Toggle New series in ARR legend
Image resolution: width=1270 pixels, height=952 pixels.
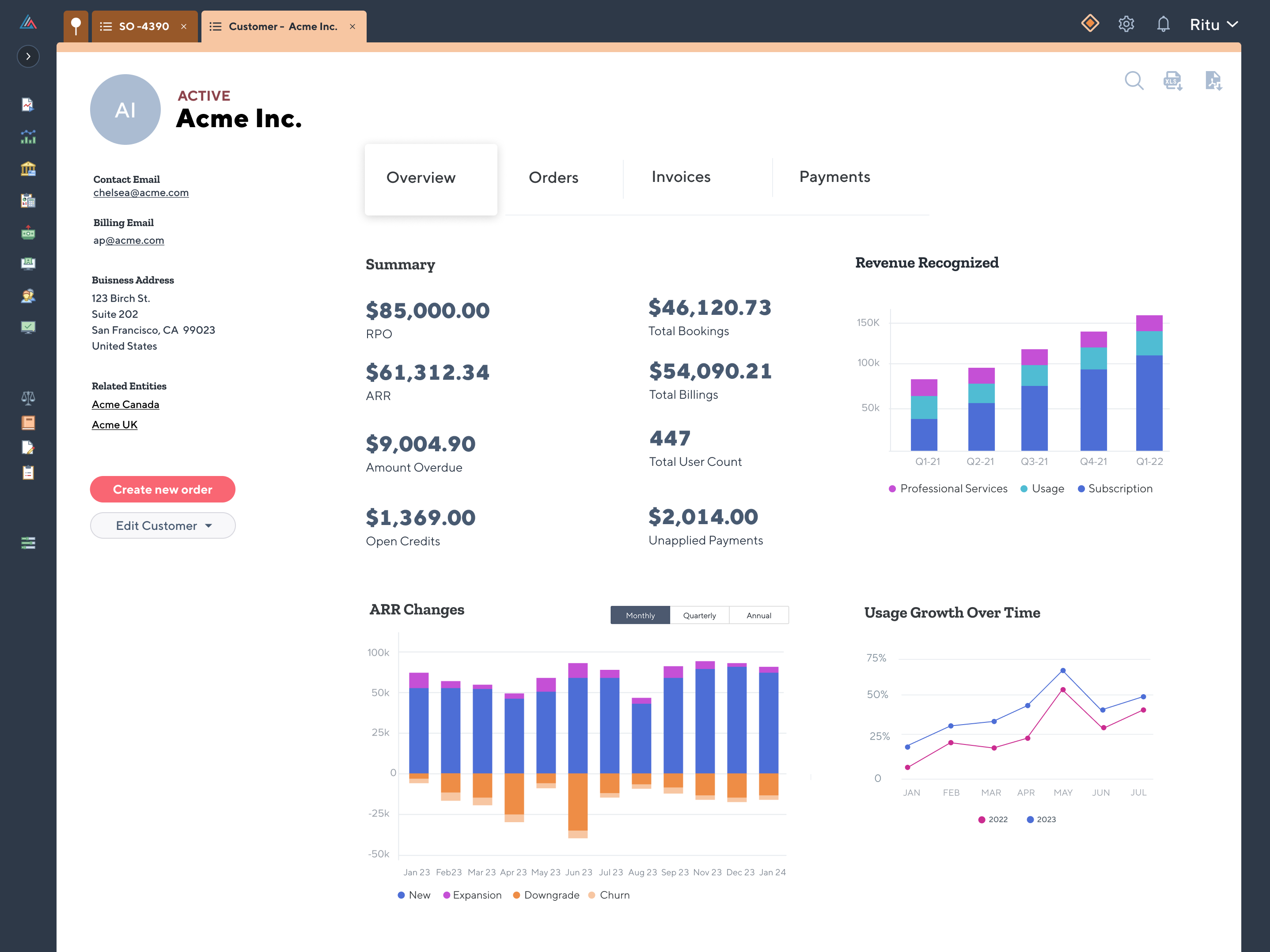(x=414, y=895)
